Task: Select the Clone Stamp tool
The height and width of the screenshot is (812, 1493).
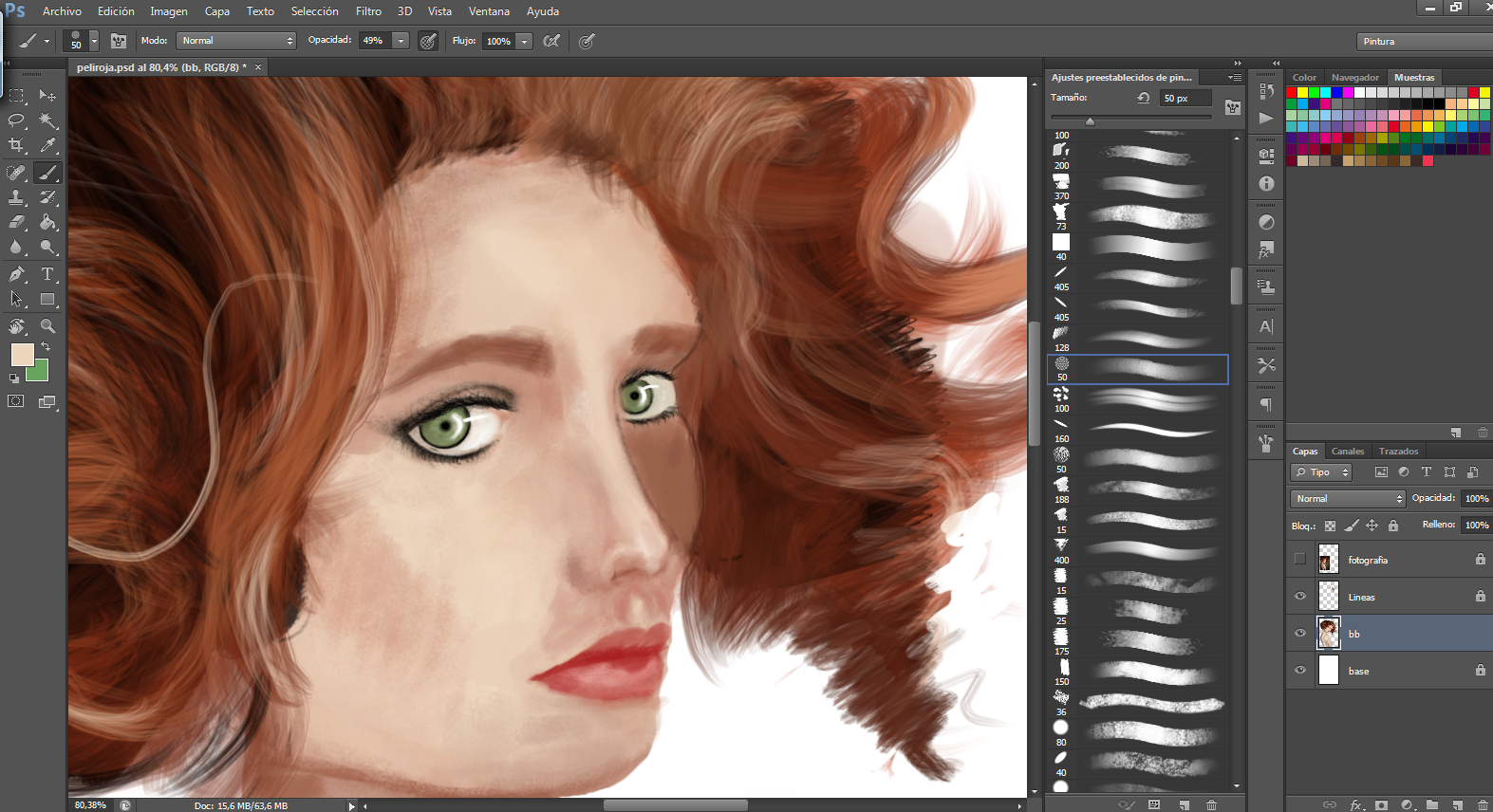Action: [x=17, y=197]
